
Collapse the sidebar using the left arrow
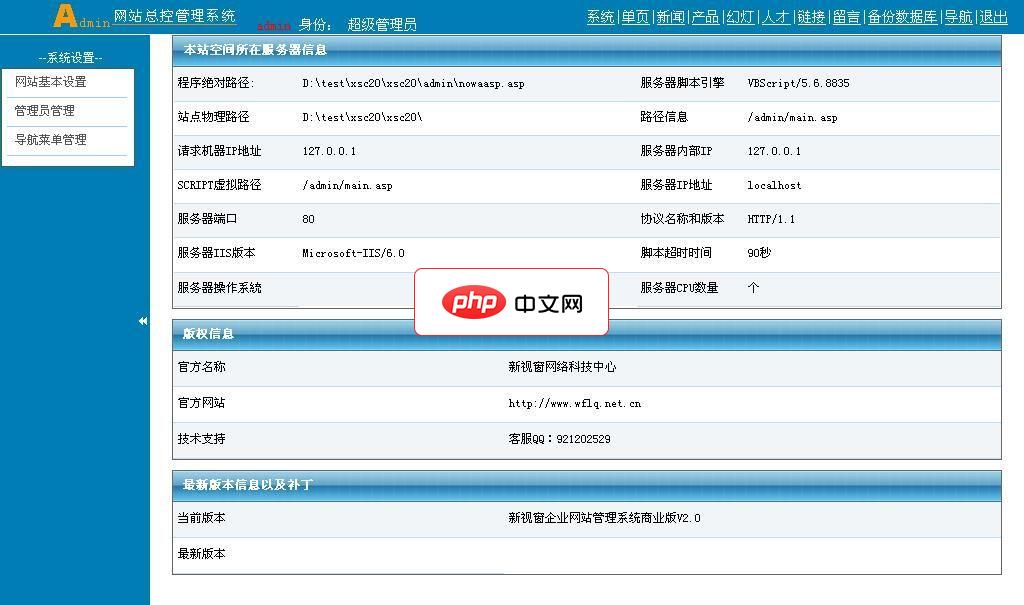tap(142, 322)
